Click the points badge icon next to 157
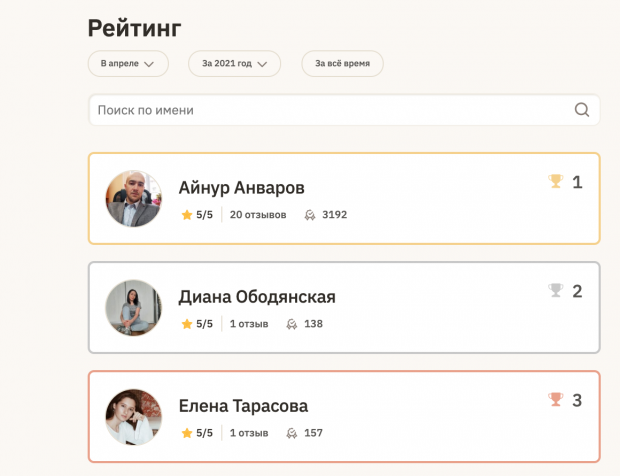The height and width of the screenshot is (476, 620). 291,433
